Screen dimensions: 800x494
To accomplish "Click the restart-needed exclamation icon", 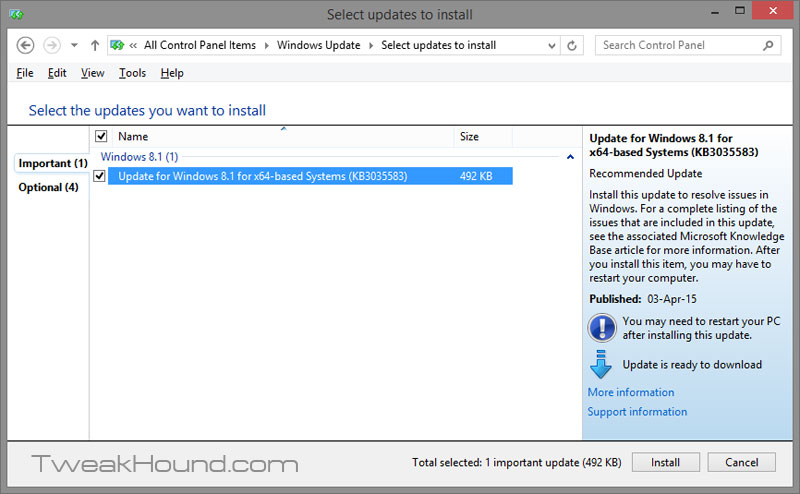I will [602, 328].
